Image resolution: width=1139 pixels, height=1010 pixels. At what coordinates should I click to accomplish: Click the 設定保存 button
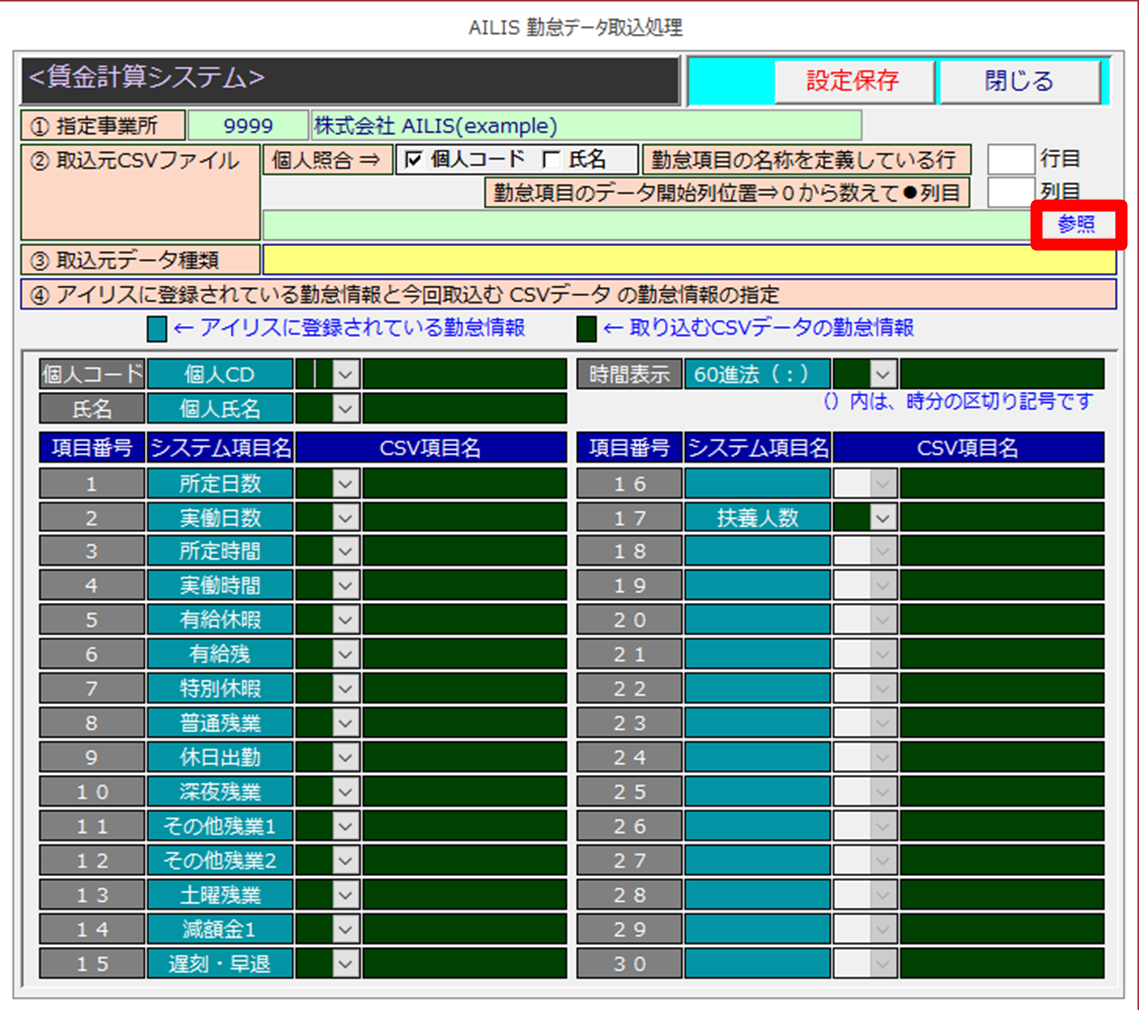pos(853,82)
